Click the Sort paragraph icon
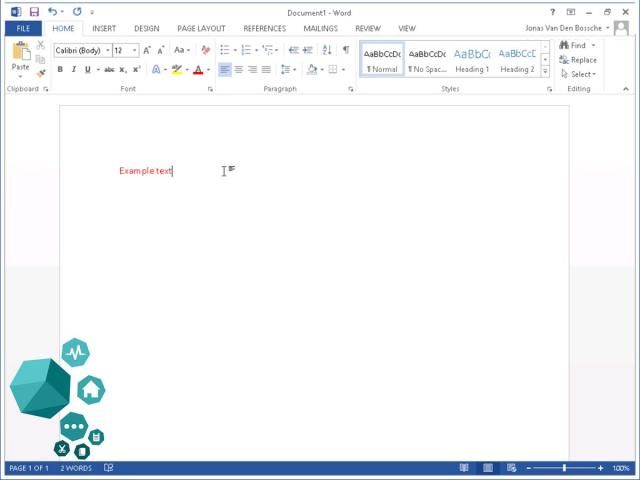This screenshot has height=480, width=640. 327,50
